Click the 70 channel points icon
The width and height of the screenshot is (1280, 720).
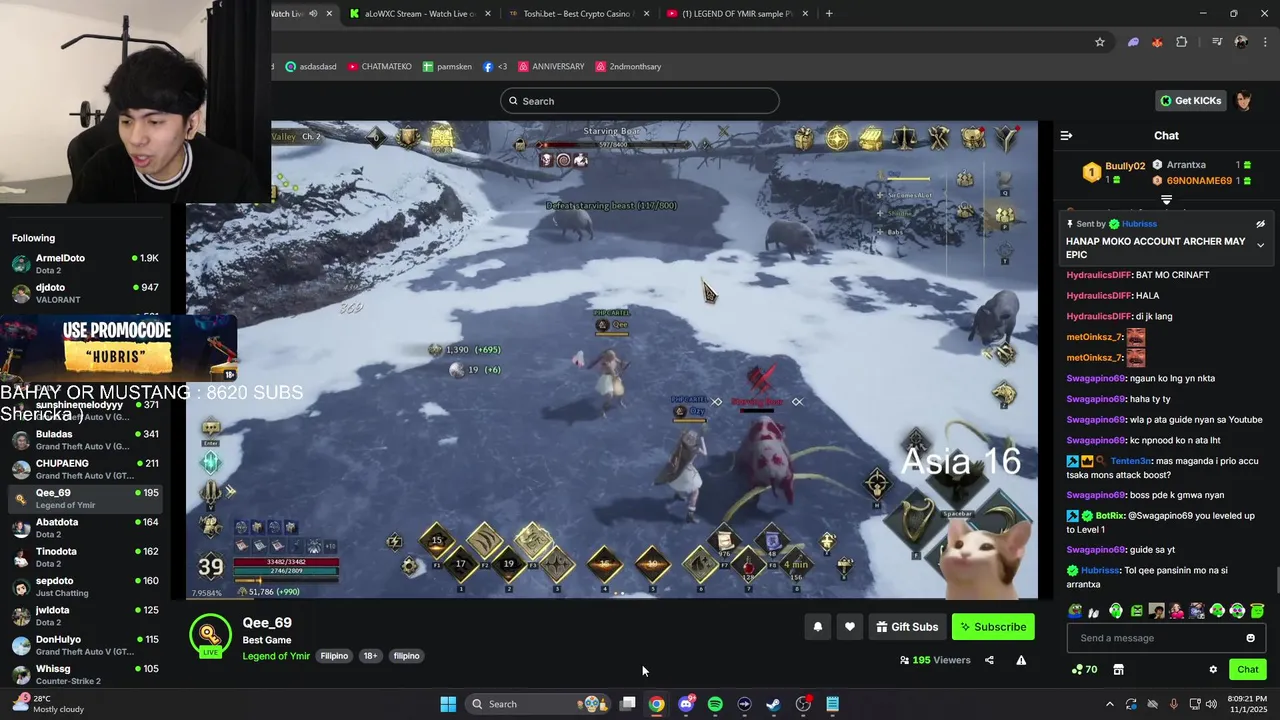tap(1084, 669)
